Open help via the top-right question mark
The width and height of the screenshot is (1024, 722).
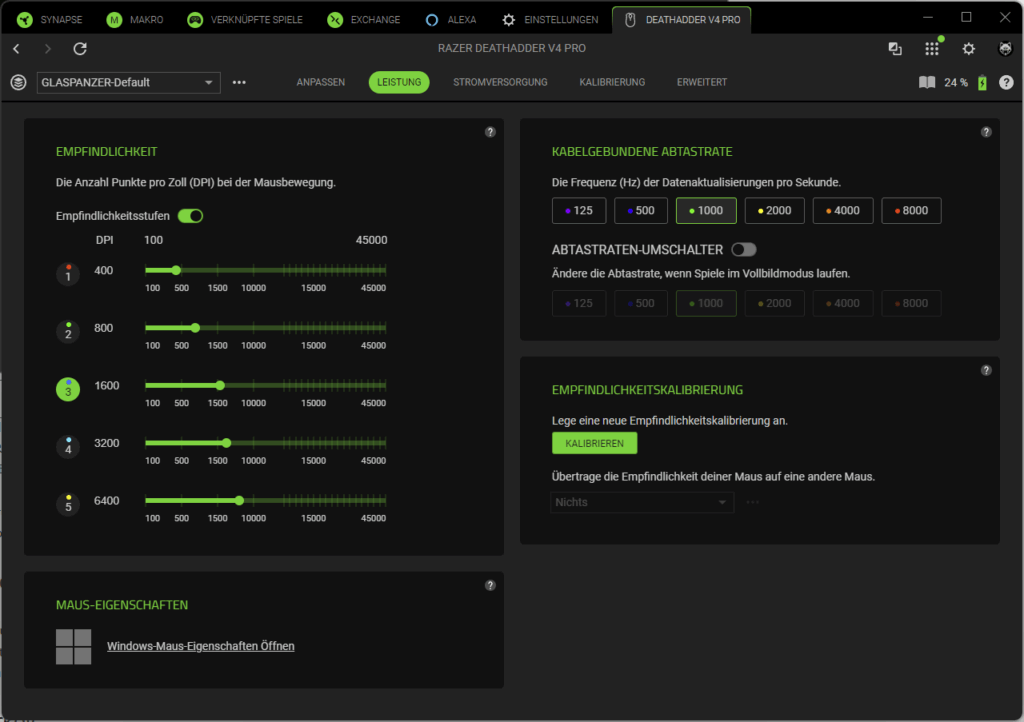[x=1006, y=82]
